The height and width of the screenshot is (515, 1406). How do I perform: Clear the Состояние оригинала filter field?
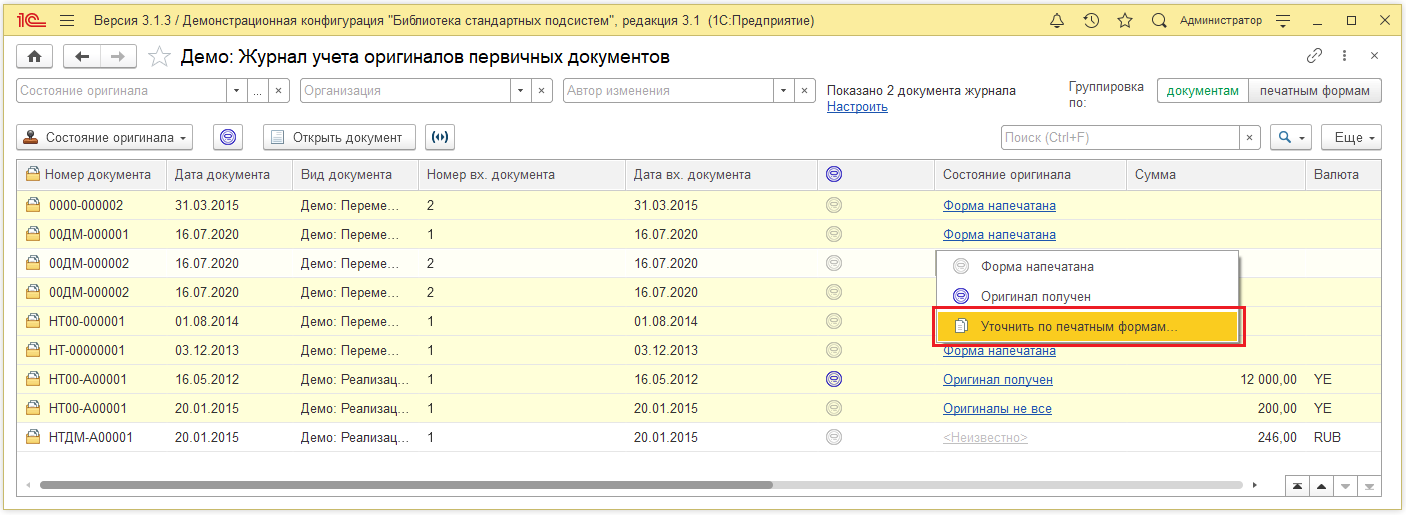pyautogui.click(x=280, y=90)
